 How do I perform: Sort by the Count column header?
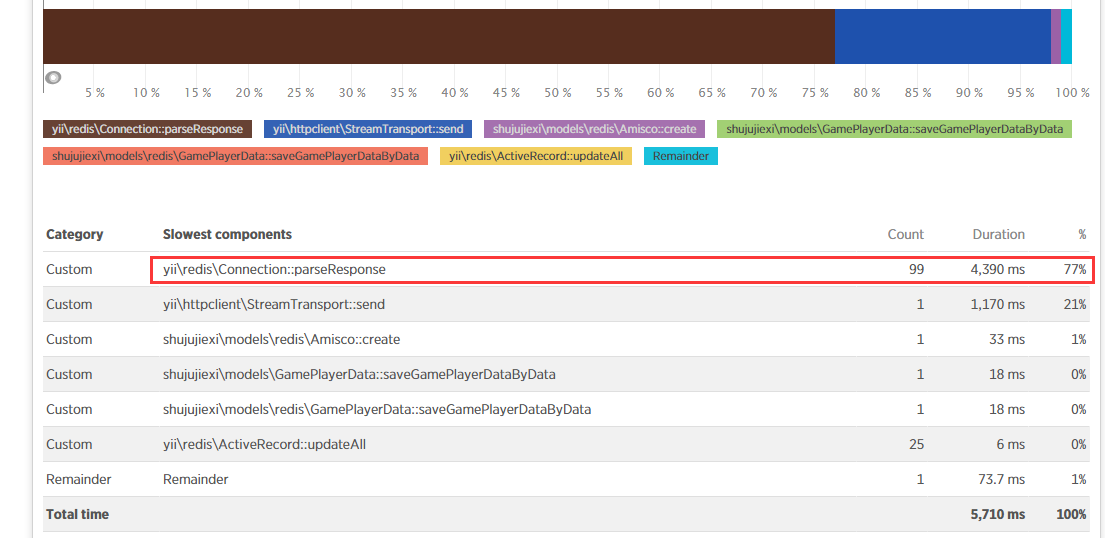(905, 234)
